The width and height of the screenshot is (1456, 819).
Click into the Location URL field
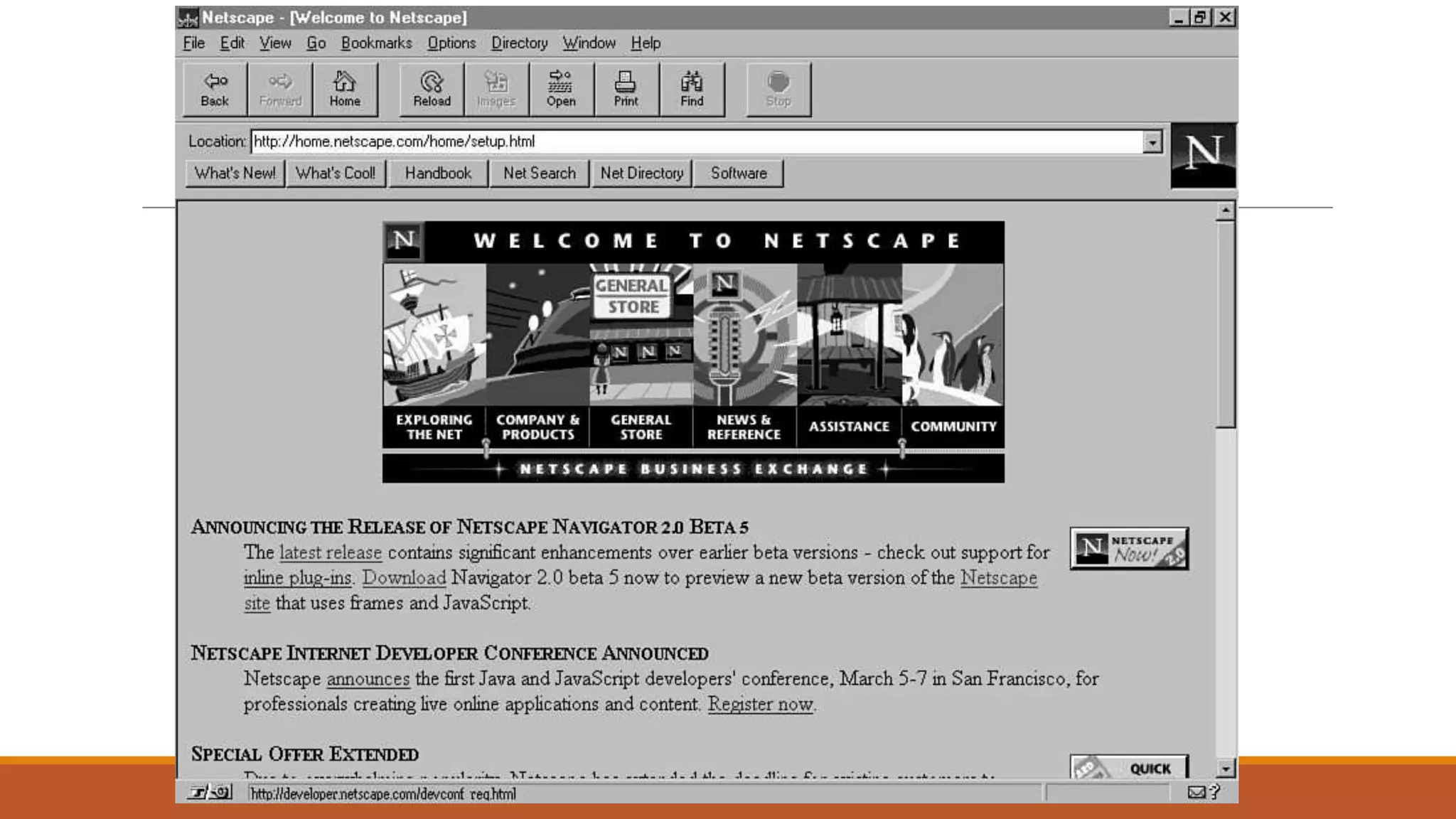[697, 141]
